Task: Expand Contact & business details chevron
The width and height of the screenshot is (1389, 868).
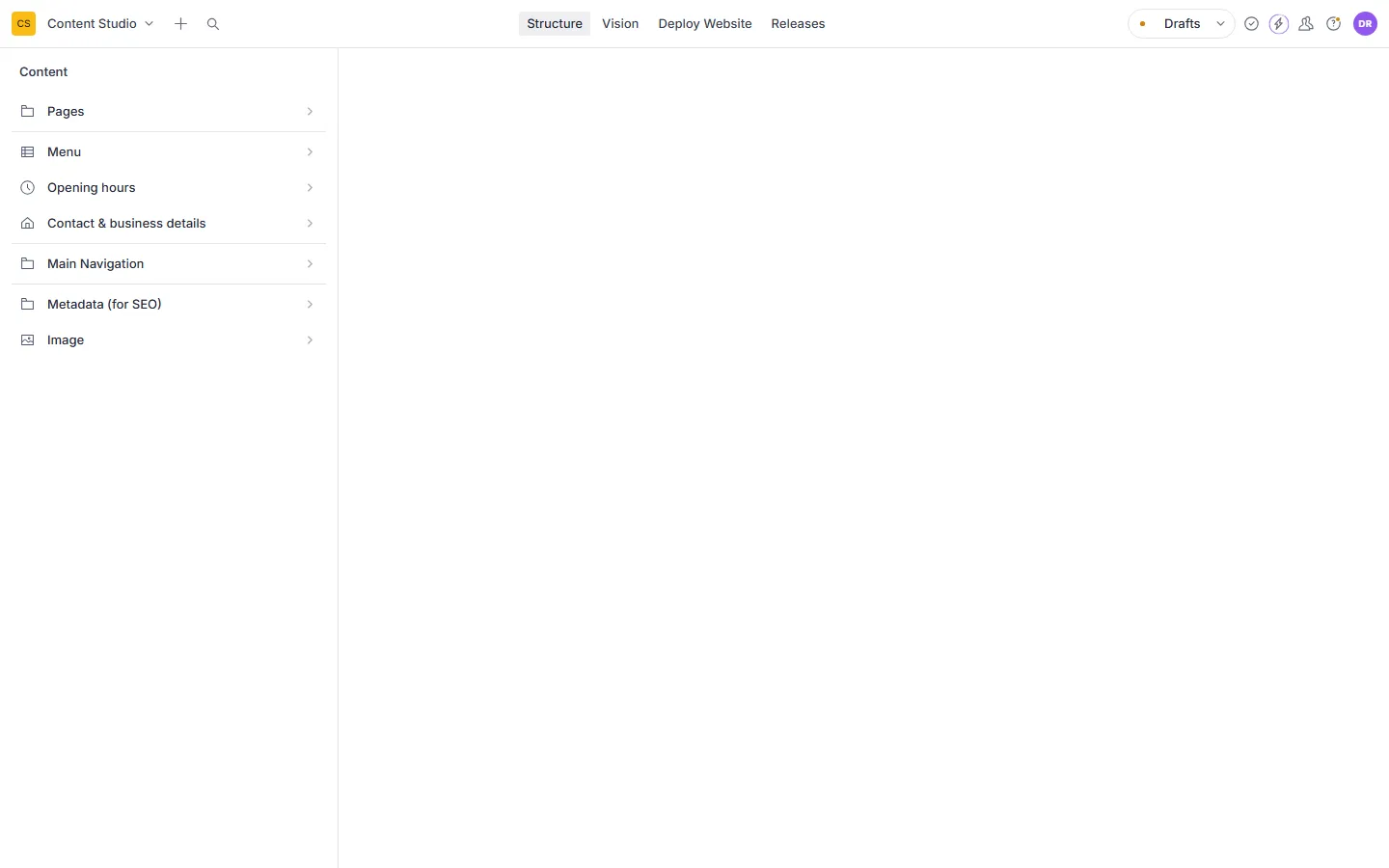Action: 310,223
